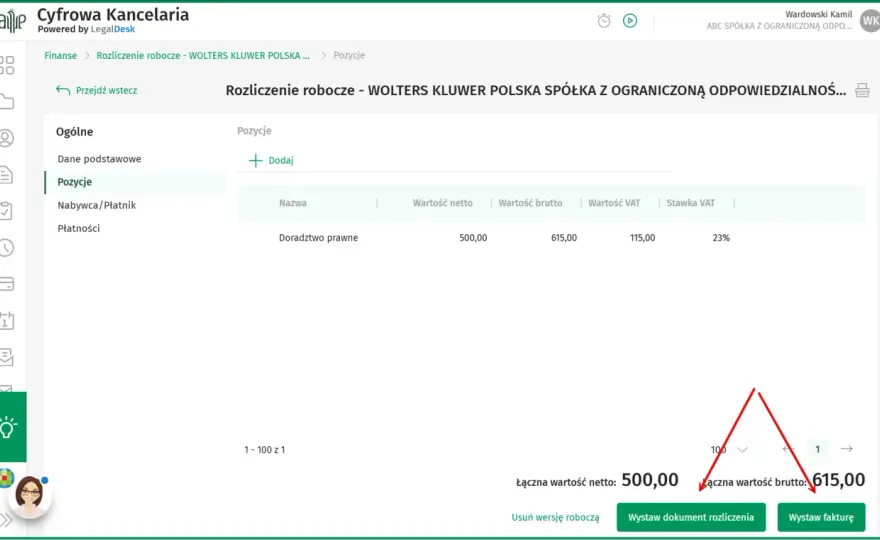Click Wystaw dokument rozliczenia button
Viewport: 880px width, 540px height.
[x=691, y=517]
